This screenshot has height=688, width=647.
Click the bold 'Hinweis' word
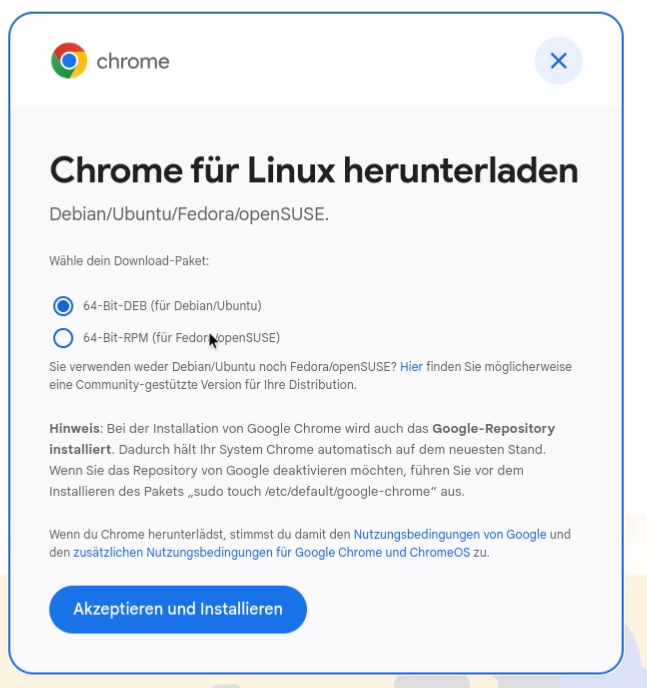tap(75, 429)
